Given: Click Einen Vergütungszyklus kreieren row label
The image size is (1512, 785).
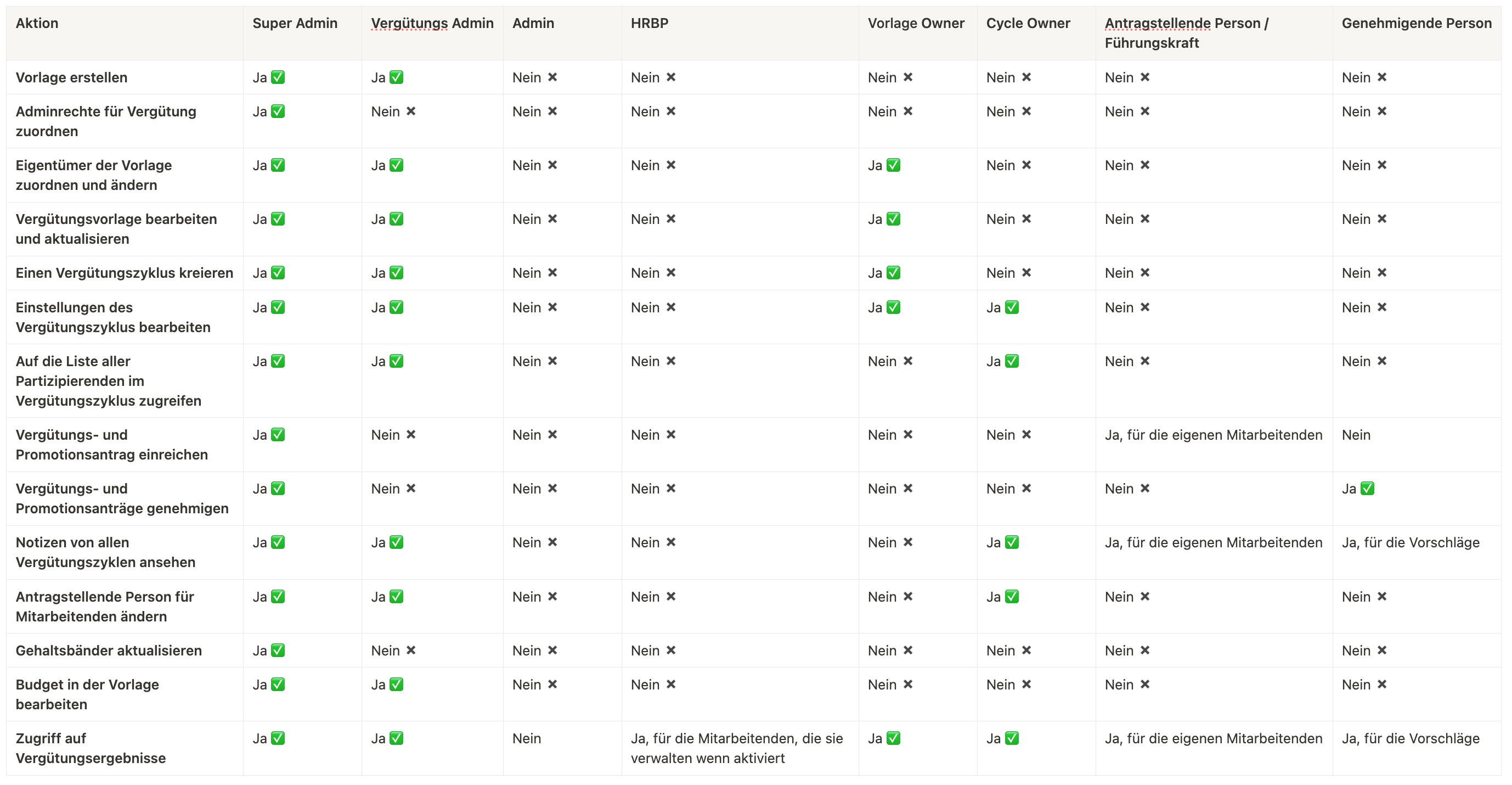Looking at the screenshot, I should coord(125,272).
